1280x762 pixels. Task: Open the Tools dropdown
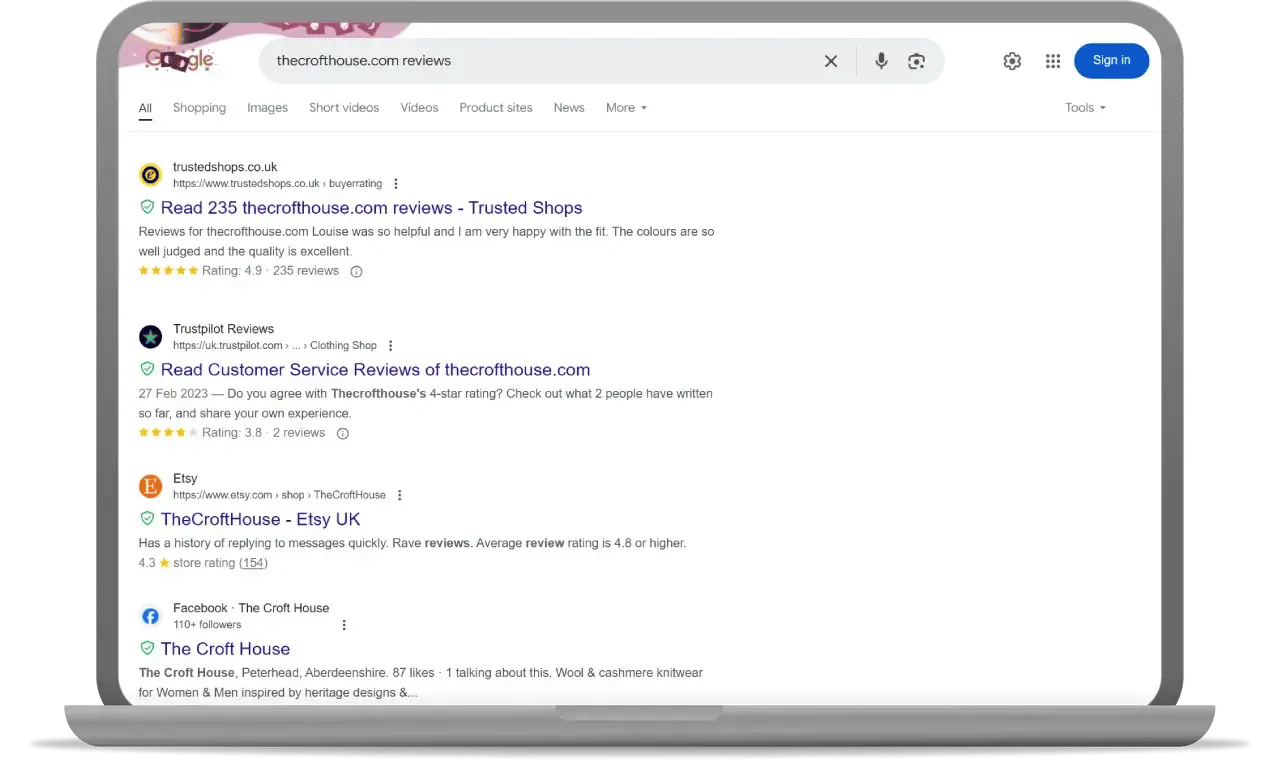click(x=1085, y=108)
